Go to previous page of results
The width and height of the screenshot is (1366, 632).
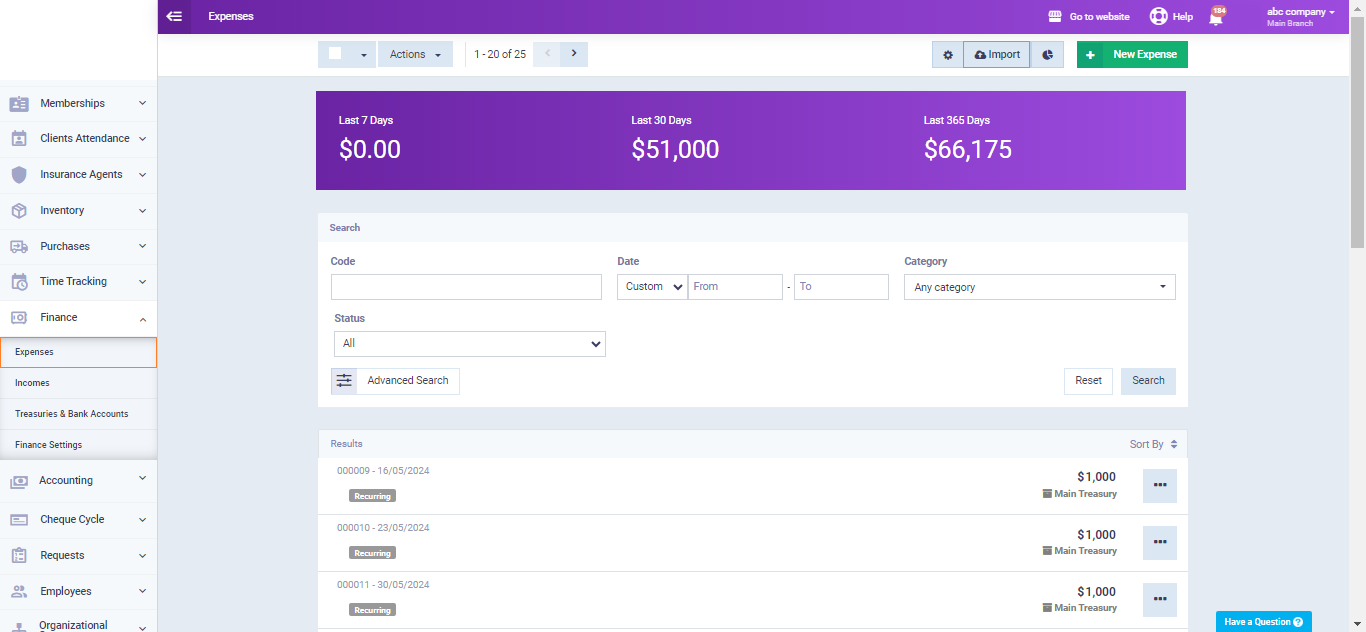click(x=547, y=54)
